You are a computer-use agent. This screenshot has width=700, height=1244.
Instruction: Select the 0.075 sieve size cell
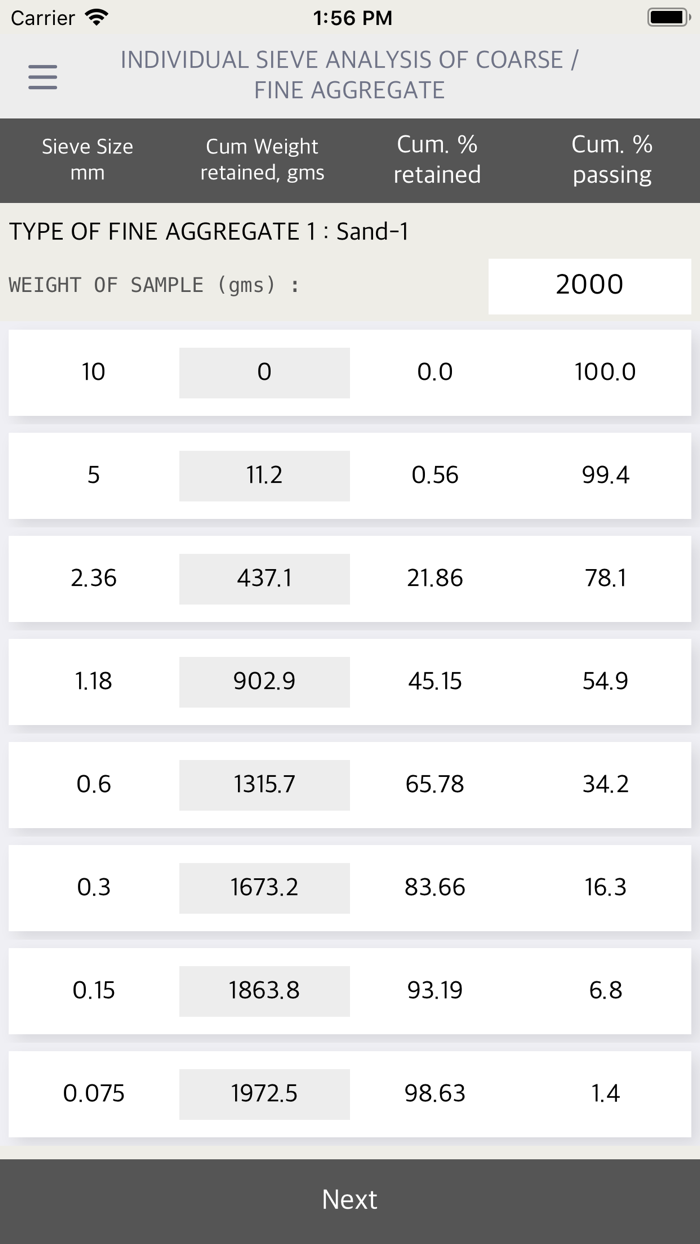(94, 1094)
